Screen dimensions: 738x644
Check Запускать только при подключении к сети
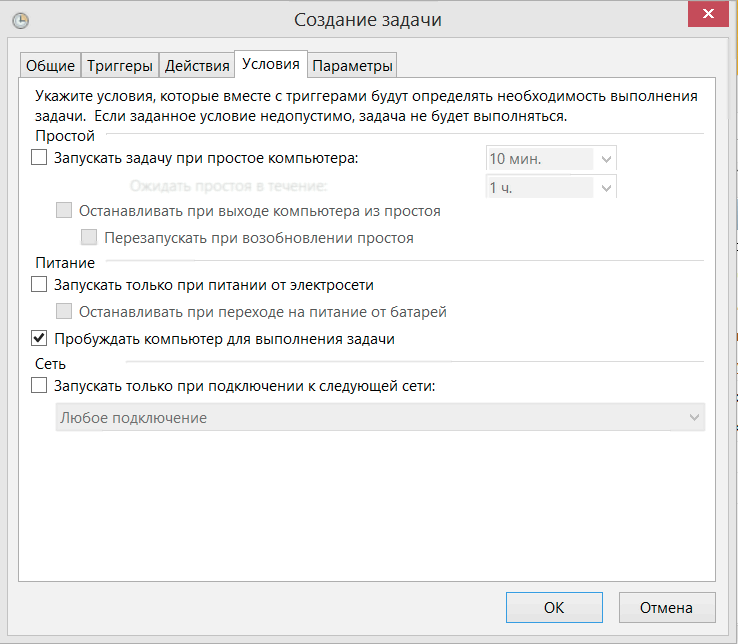pos(40,385)
